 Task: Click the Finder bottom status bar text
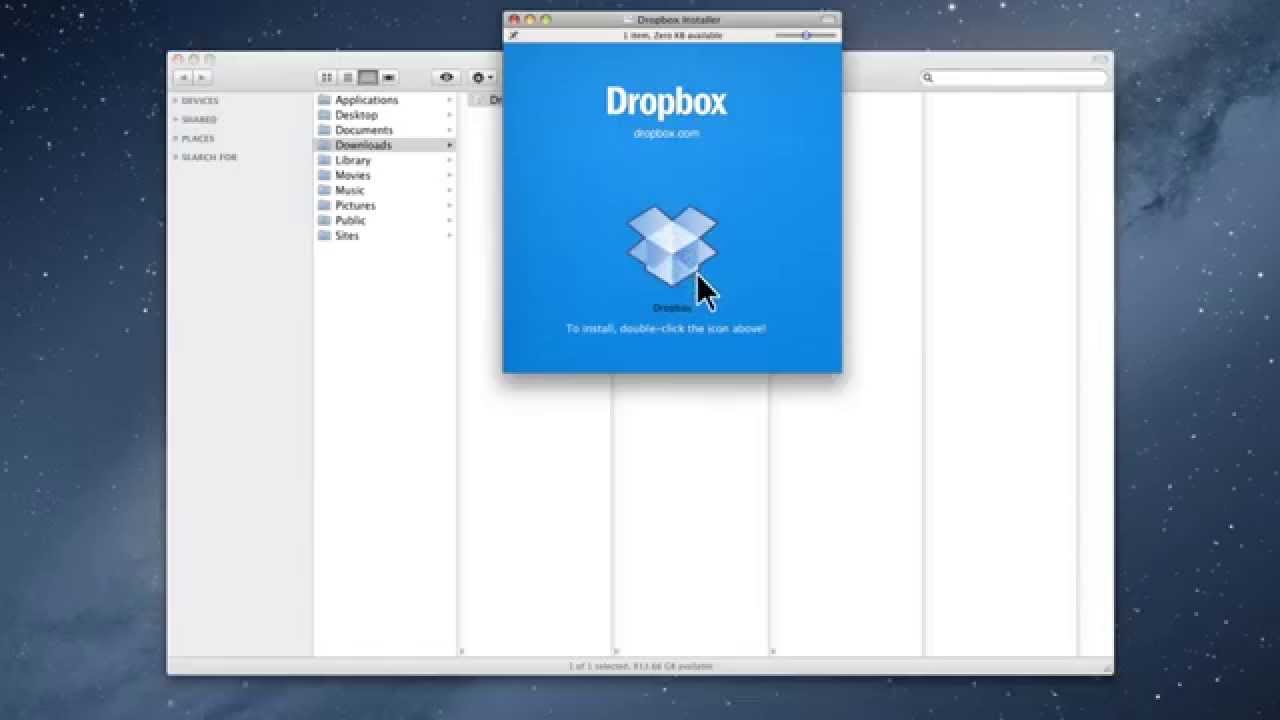point(640,666)
